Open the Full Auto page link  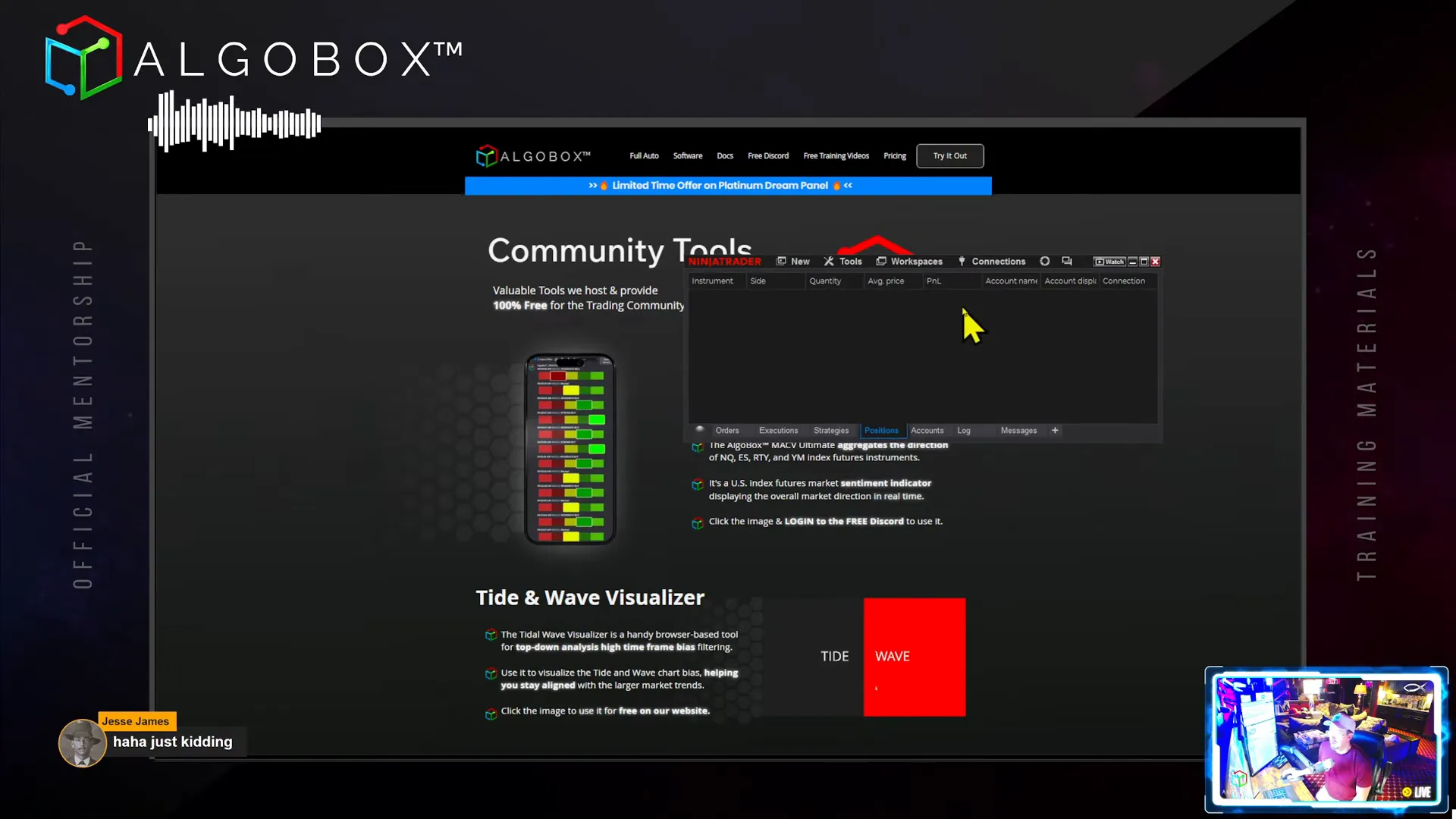pyautogui.click(x=644, y=155)
